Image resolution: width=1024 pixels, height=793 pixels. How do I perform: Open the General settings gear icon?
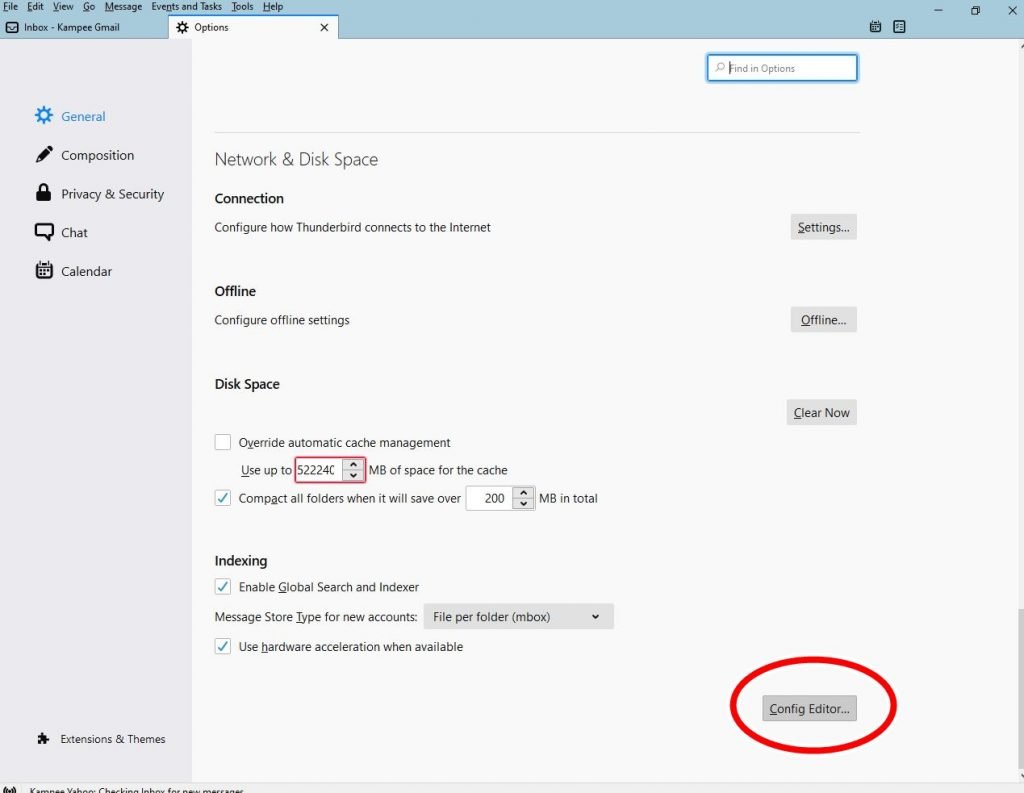pyautogui.click(x=44, y=116)
